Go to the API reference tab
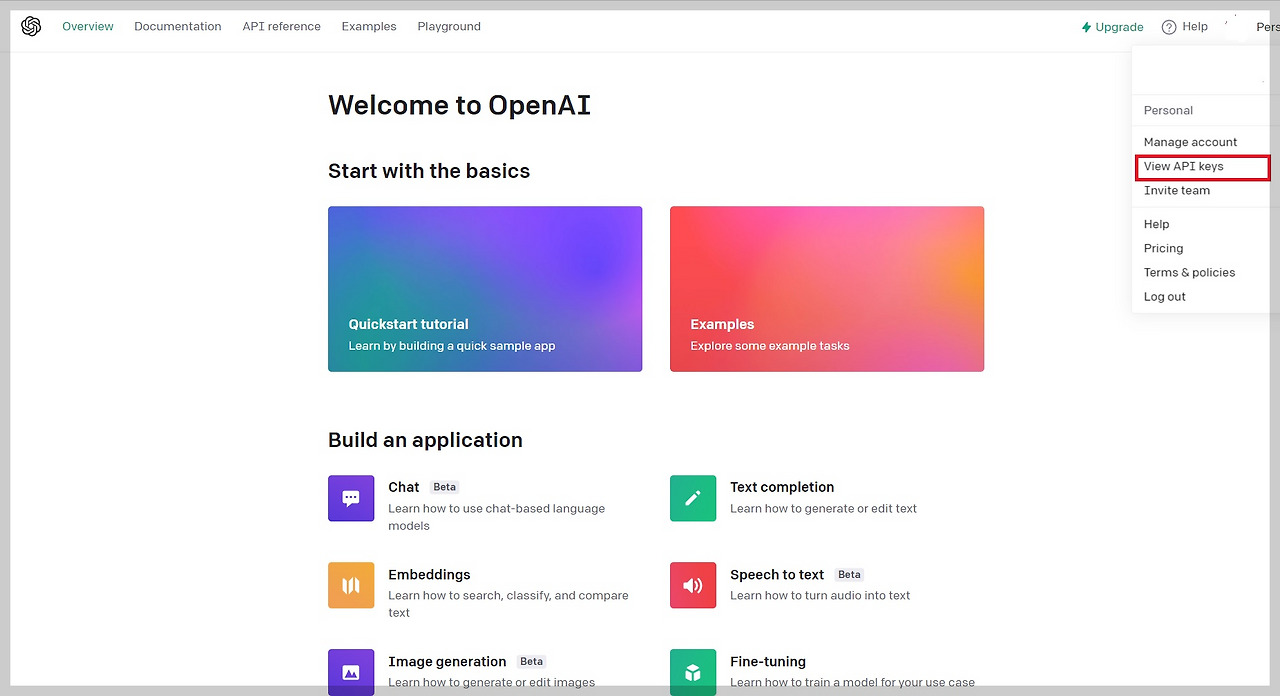 (x=281, y=26)
